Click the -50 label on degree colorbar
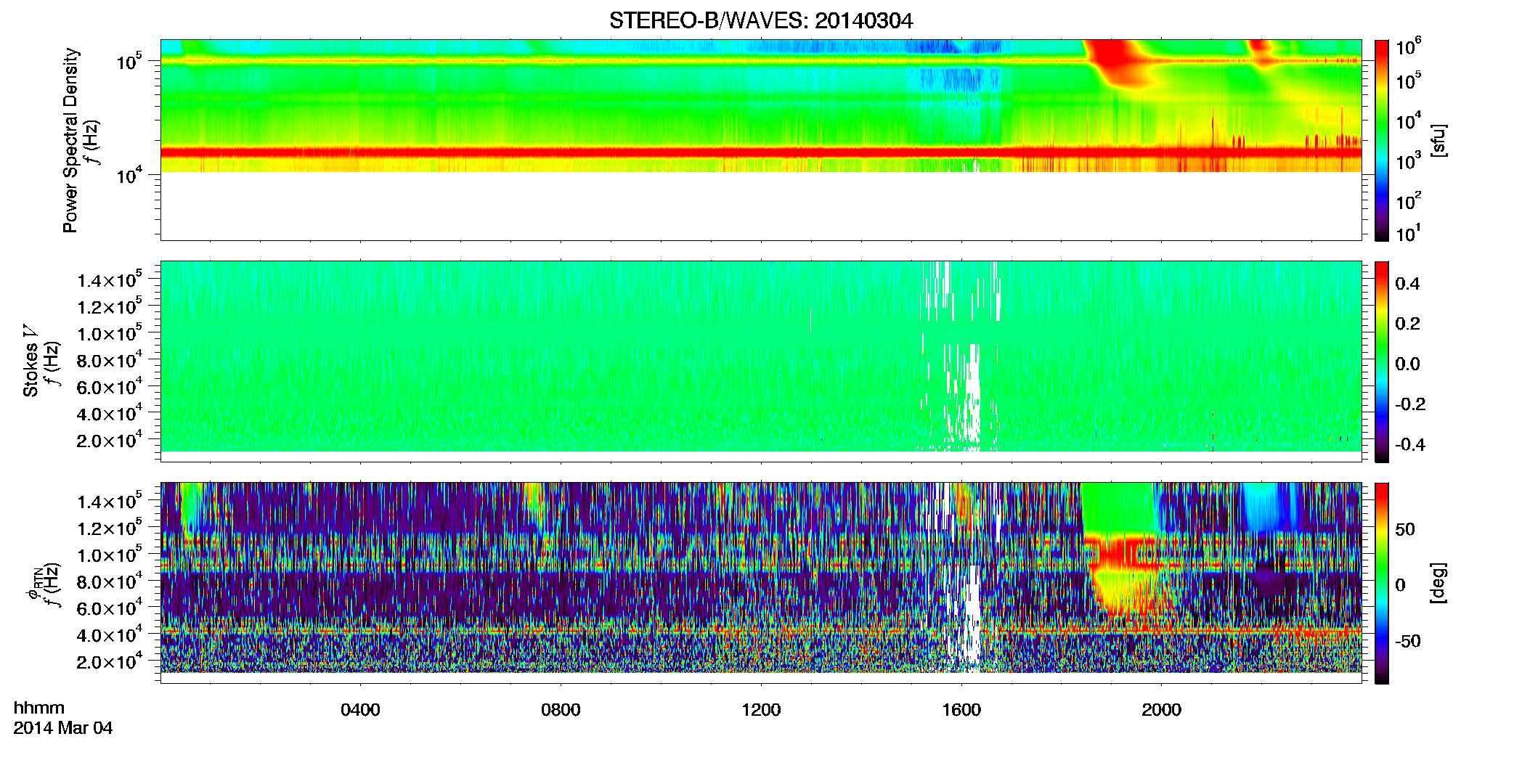Image resolution: width=1522 pixels, height=784 pixels. point(1409,641)
